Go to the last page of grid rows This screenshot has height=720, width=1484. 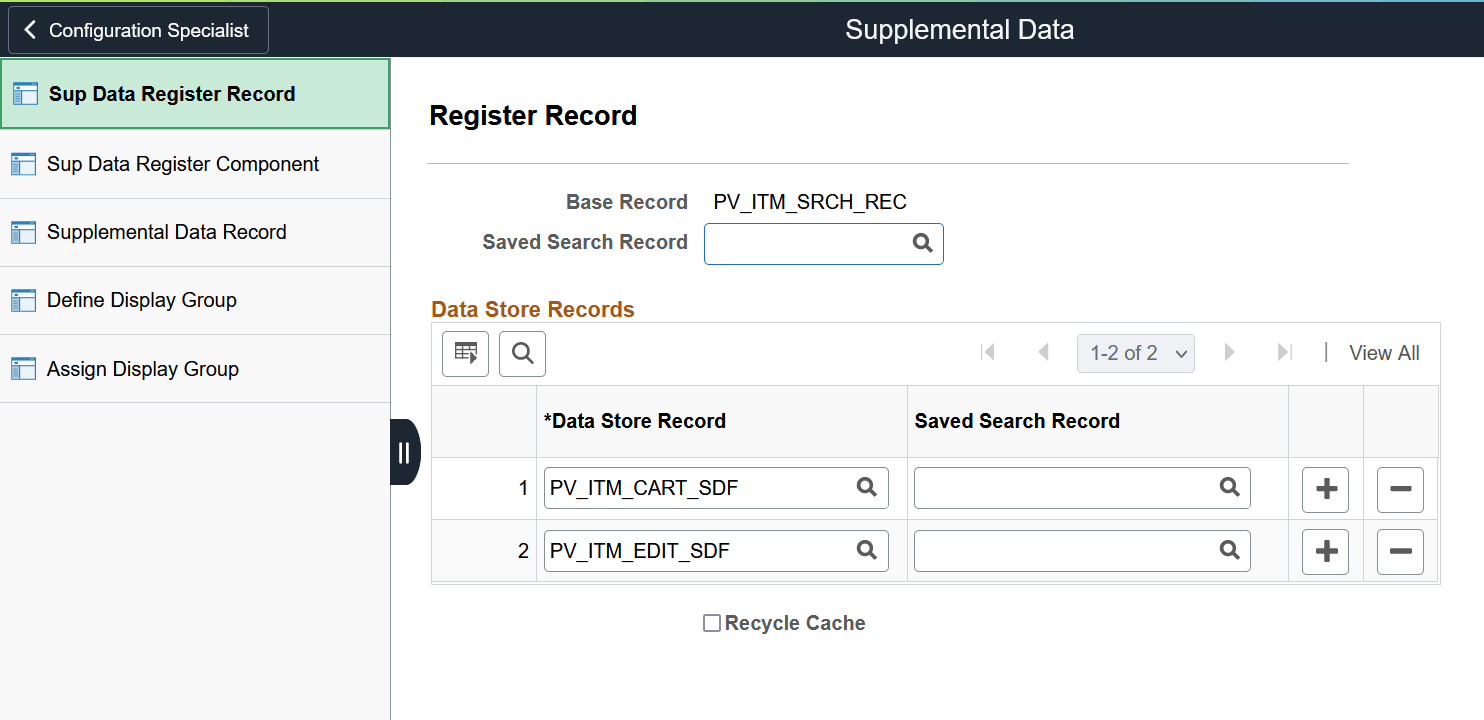1285,352
